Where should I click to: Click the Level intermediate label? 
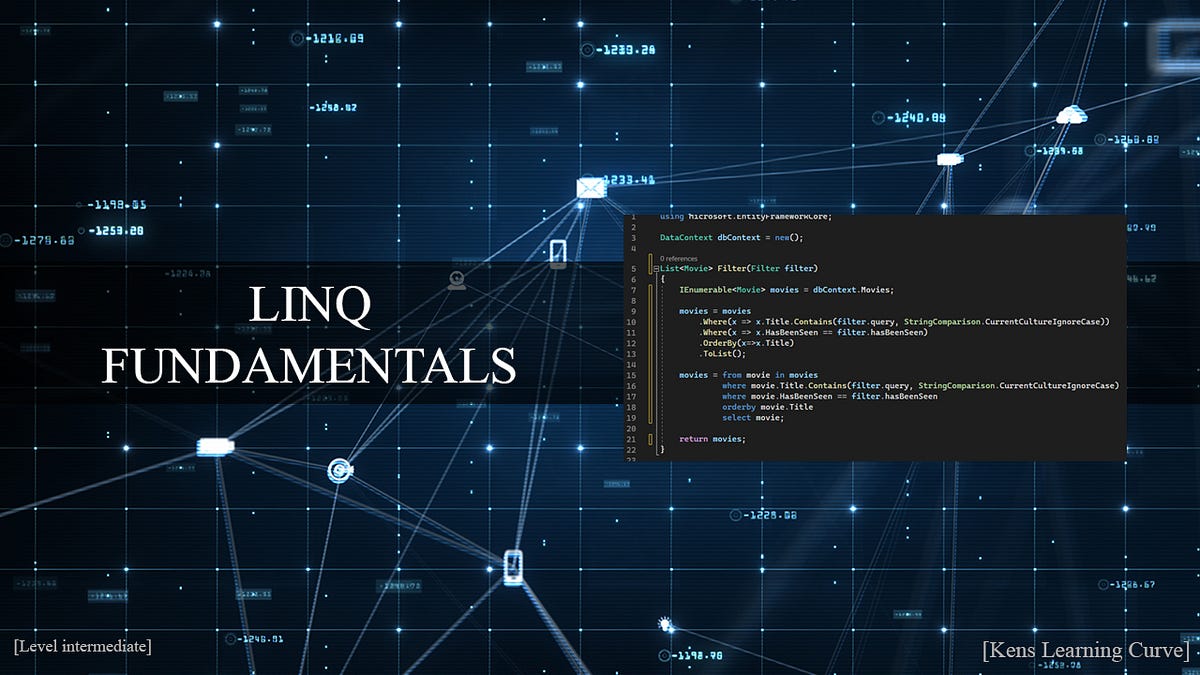(x=82, y=645)
